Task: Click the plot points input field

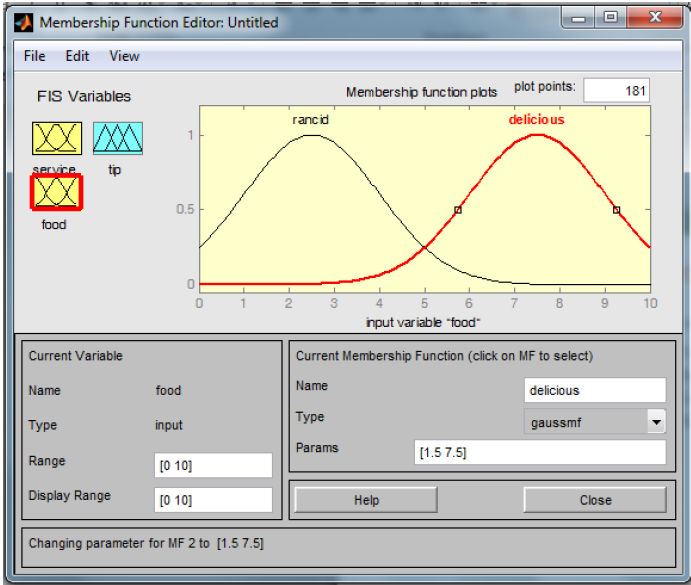Action: 616,90
